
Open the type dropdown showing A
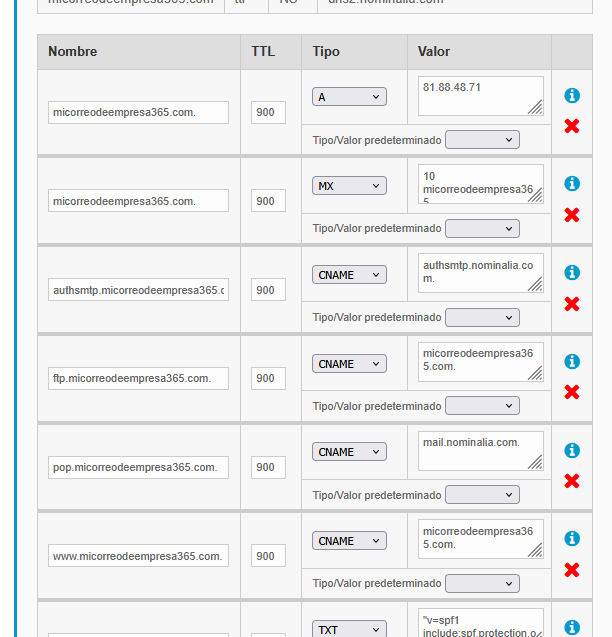pos(349,97)
